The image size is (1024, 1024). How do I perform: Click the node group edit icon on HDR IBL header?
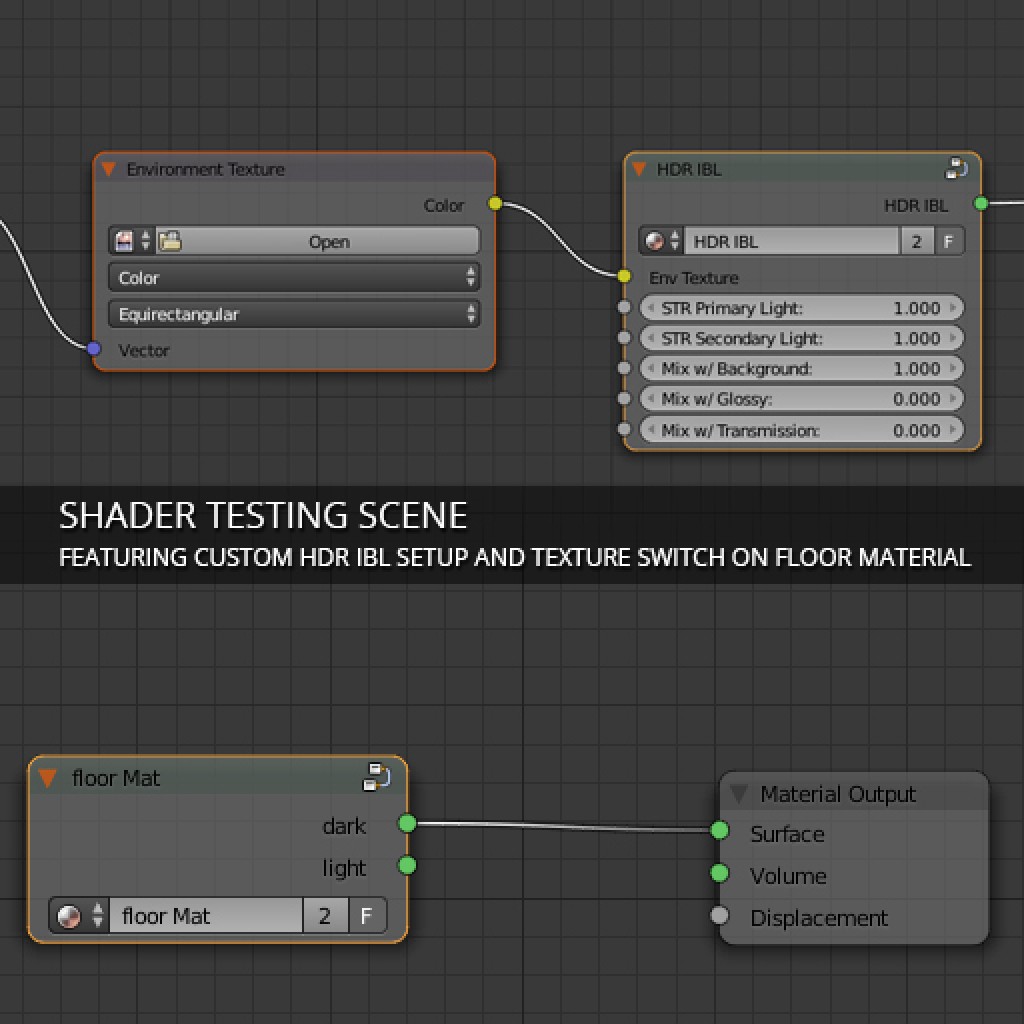pyautogui.click(x=957, y=168)
